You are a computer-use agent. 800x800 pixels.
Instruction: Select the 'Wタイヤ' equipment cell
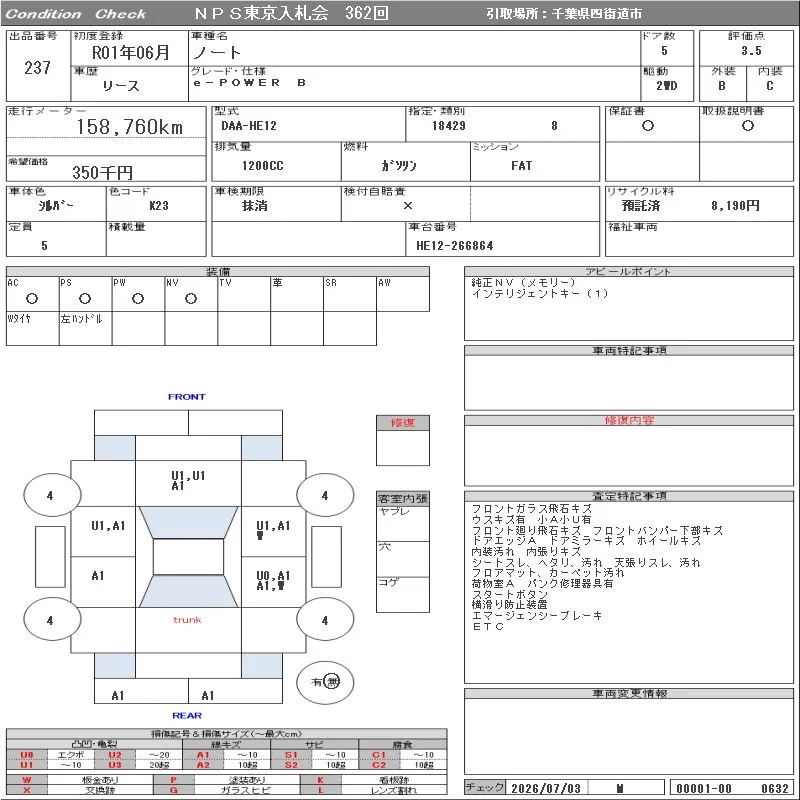(32, 329)
